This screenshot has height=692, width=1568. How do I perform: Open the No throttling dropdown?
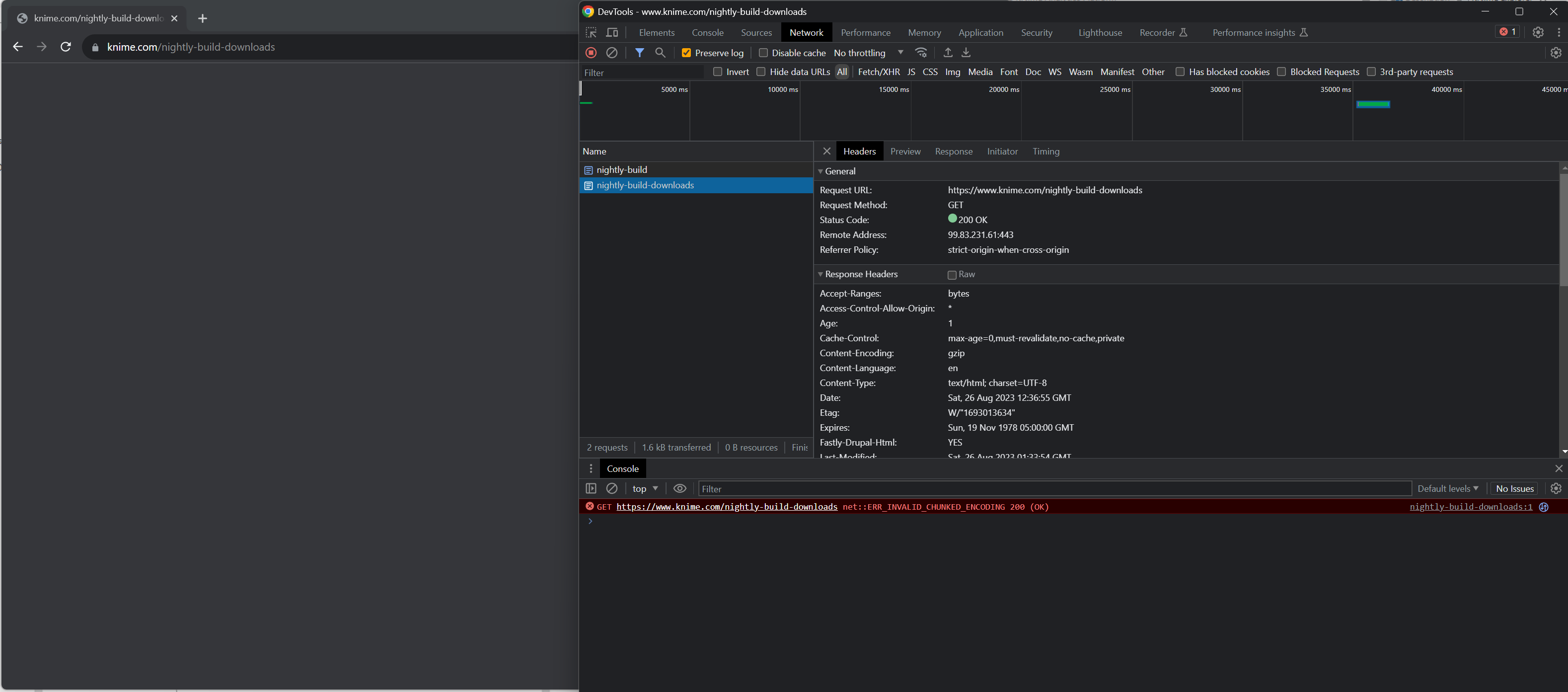pyautogui.click(x=868, y=53)
